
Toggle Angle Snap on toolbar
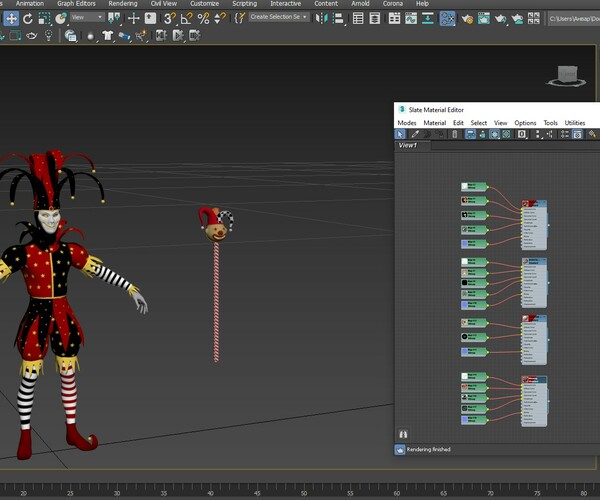187,18
